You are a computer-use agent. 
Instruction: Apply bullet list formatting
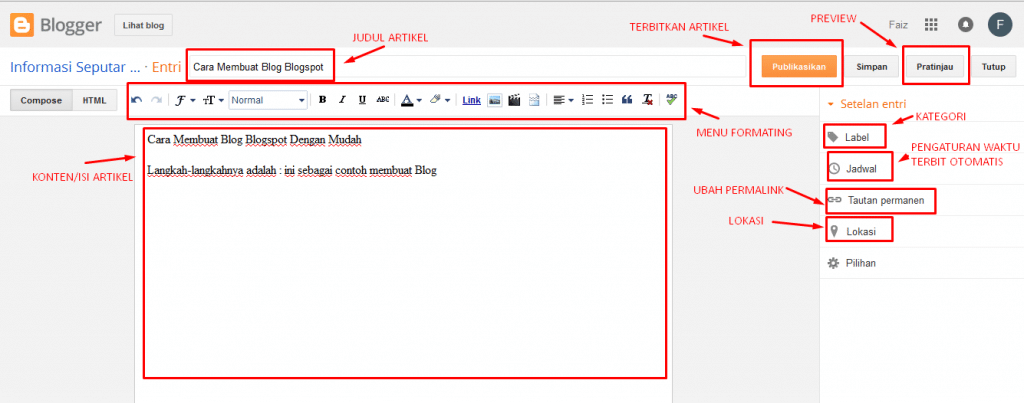607,100
